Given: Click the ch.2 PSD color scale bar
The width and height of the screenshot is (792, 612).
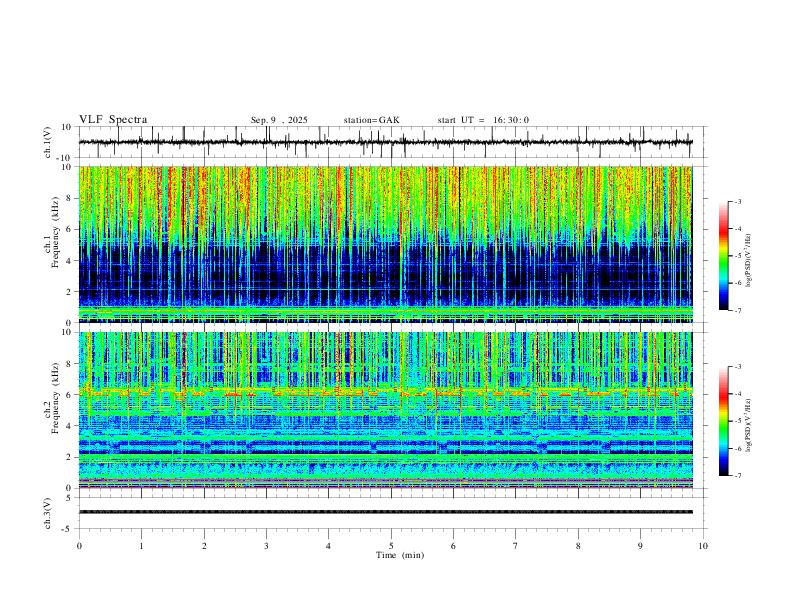Looking at the screenshot, I should pyautogui.click(x=723, y=421).
